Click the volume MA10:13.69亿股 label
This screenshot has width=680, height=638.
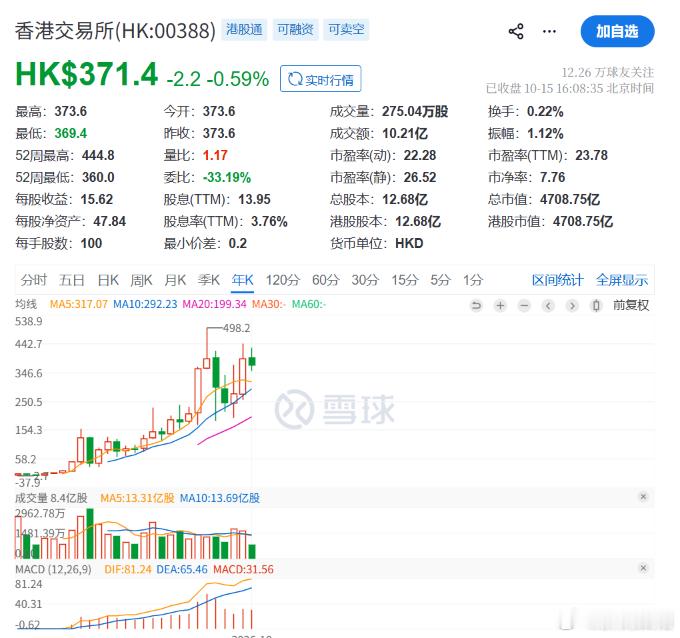click(x=220, y=498)
